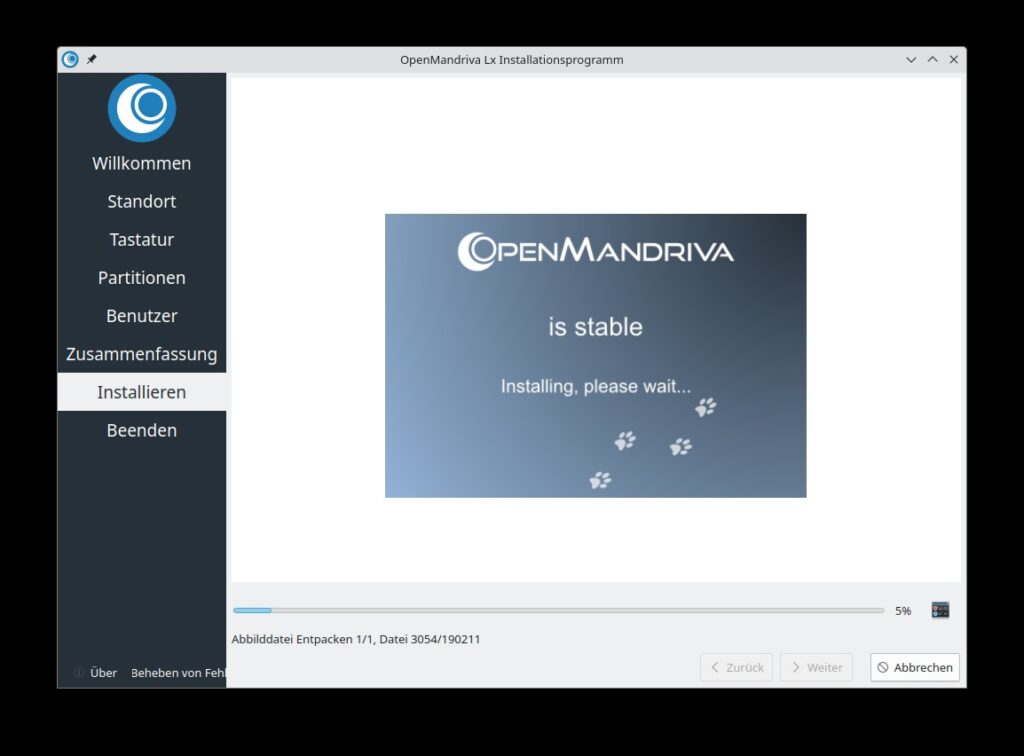Viewport: 1024px width, 756px height.
Task: Click the OpenMandriva logo in the sidebar
Action: [x=142, y=108]
